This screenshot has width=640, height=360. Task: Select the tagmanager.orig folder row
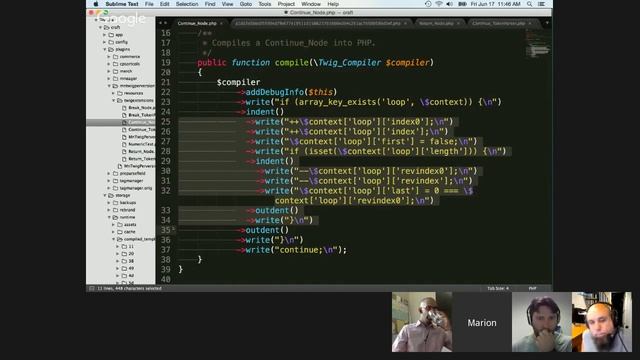point(121,188)
